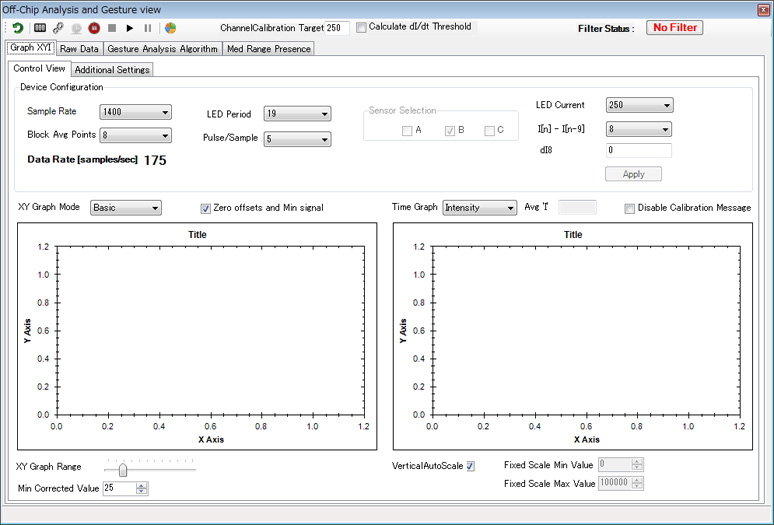
Task: Click the colorful pie chart icon
Action: pos(171,28)
